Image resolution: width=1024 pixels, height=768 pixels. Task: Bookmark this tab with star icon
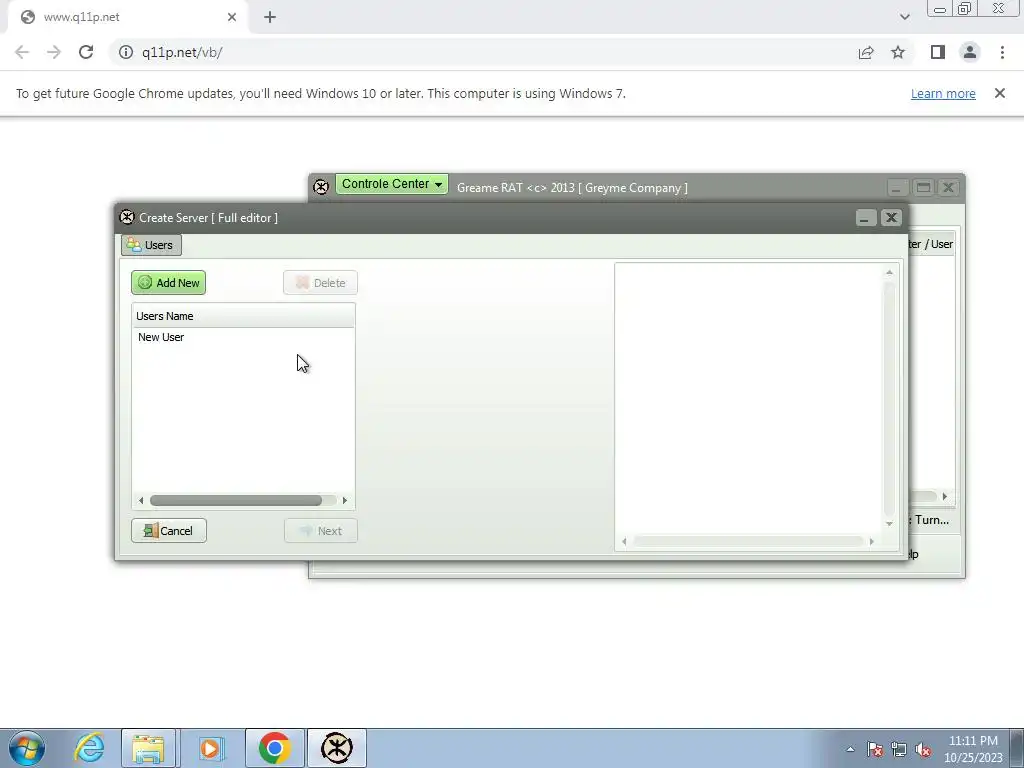pos(898,52)
